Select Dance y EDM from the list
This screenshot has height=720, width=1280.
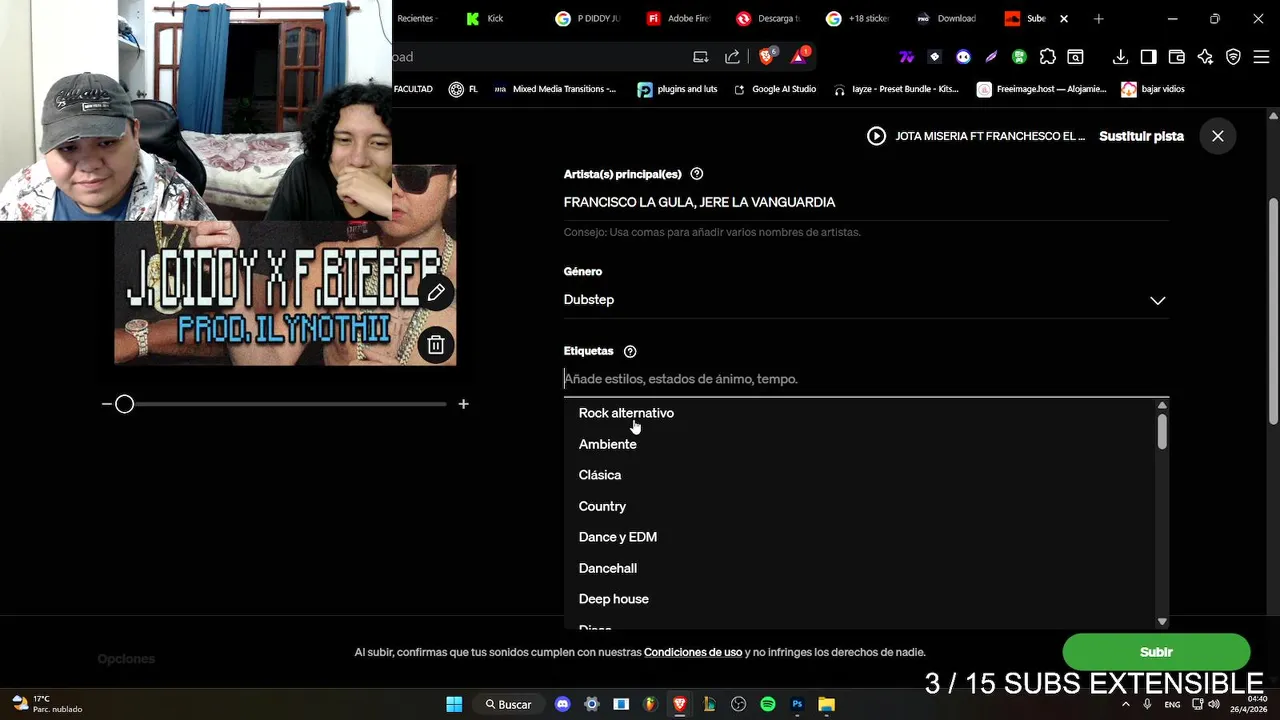coord(617,537)
